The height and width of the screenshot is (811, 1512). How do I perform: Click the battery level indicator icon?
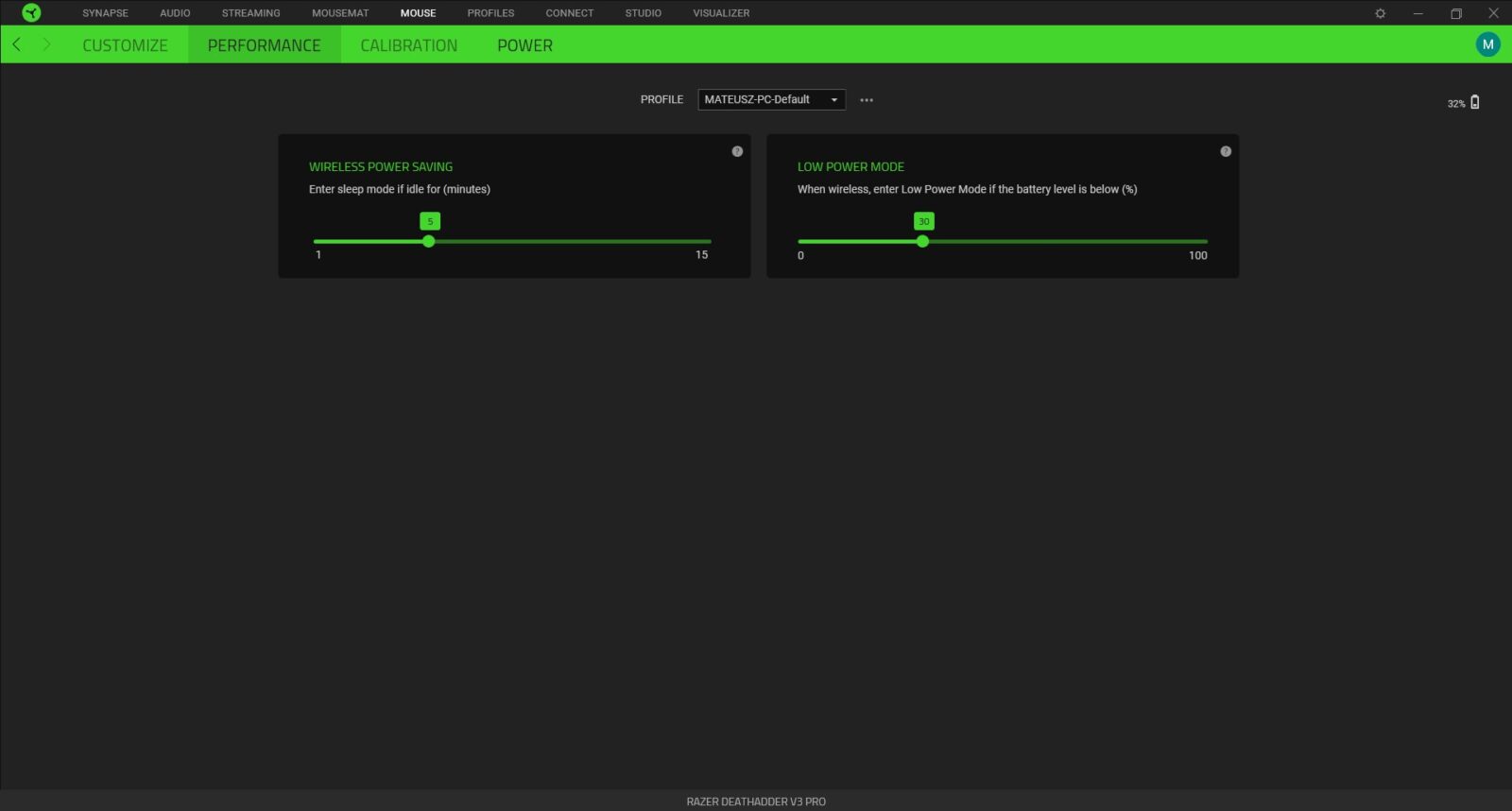[x=1474, y=102]
